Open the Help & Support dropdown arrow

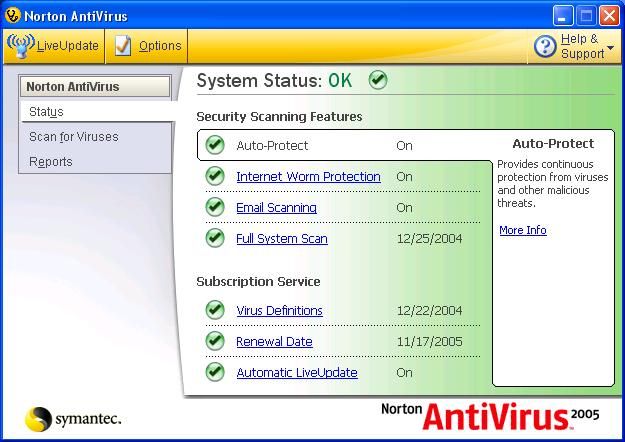click(610, 48)
